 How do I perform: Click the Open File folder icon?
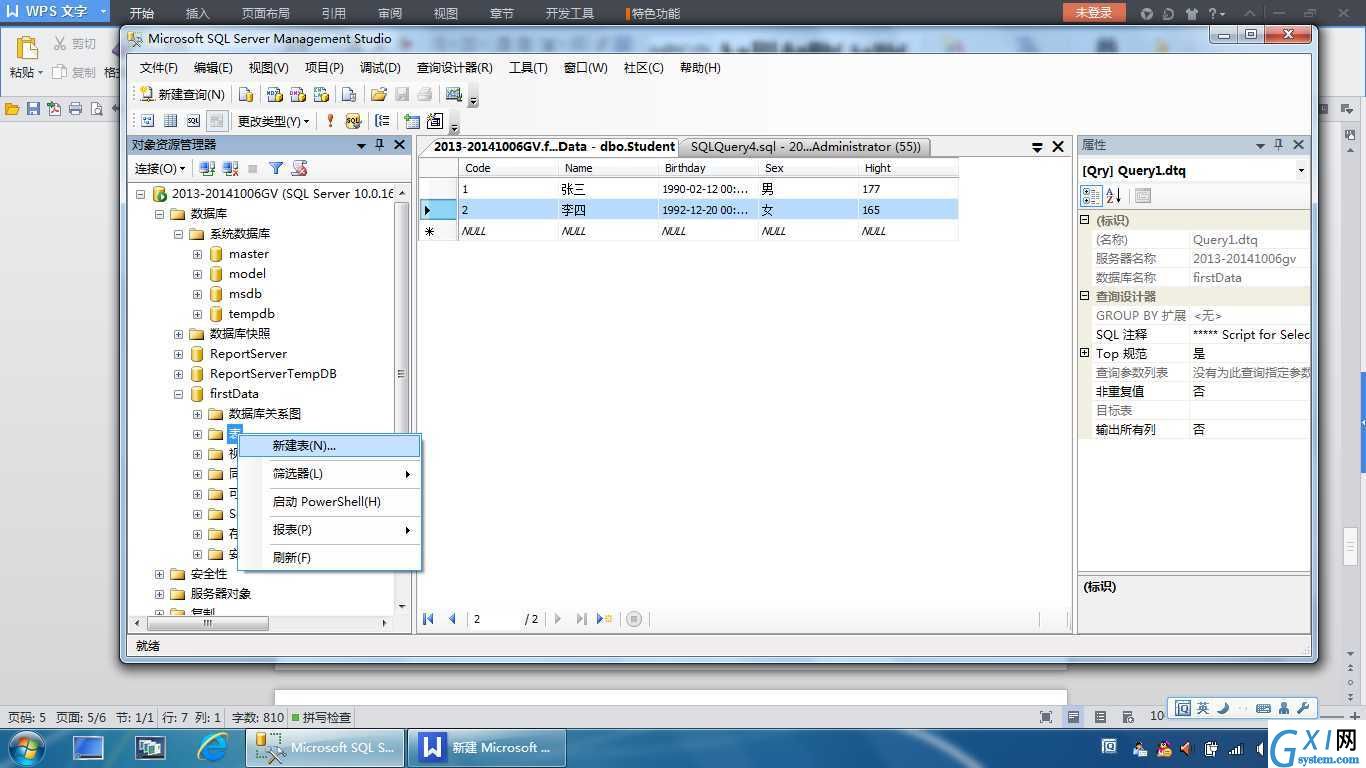pyautogui.click(x=378, y=94)
